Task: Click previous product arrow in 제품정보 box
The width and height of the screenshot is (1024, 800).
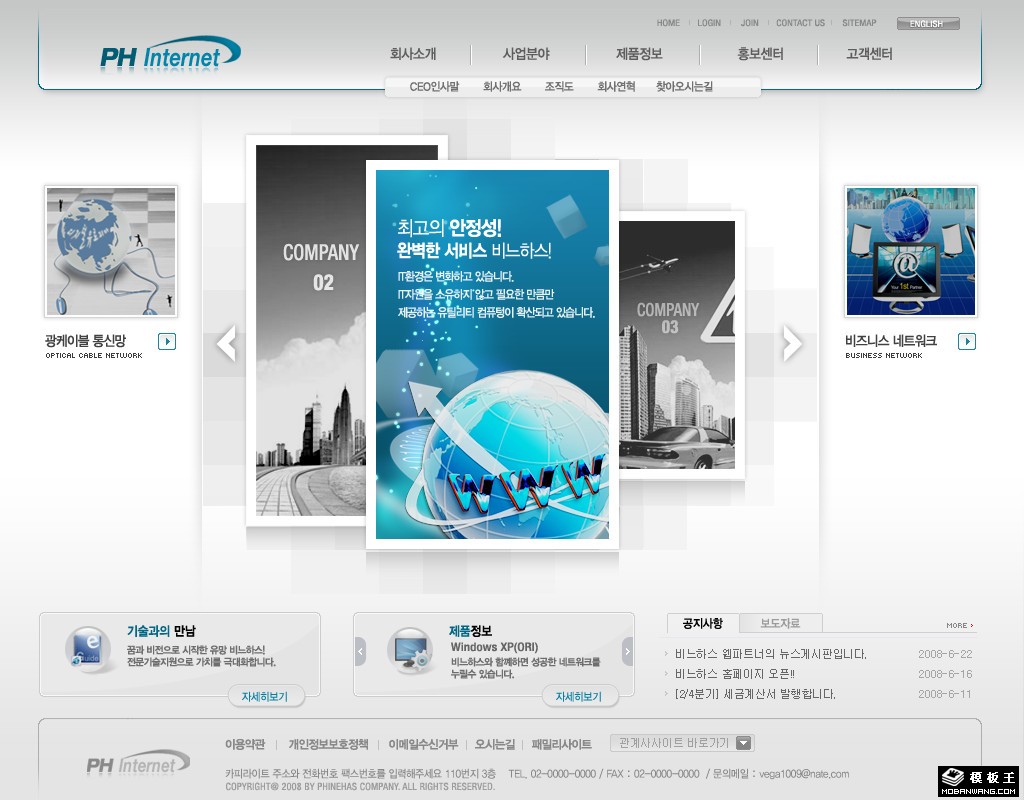Action: coord(360,651)
